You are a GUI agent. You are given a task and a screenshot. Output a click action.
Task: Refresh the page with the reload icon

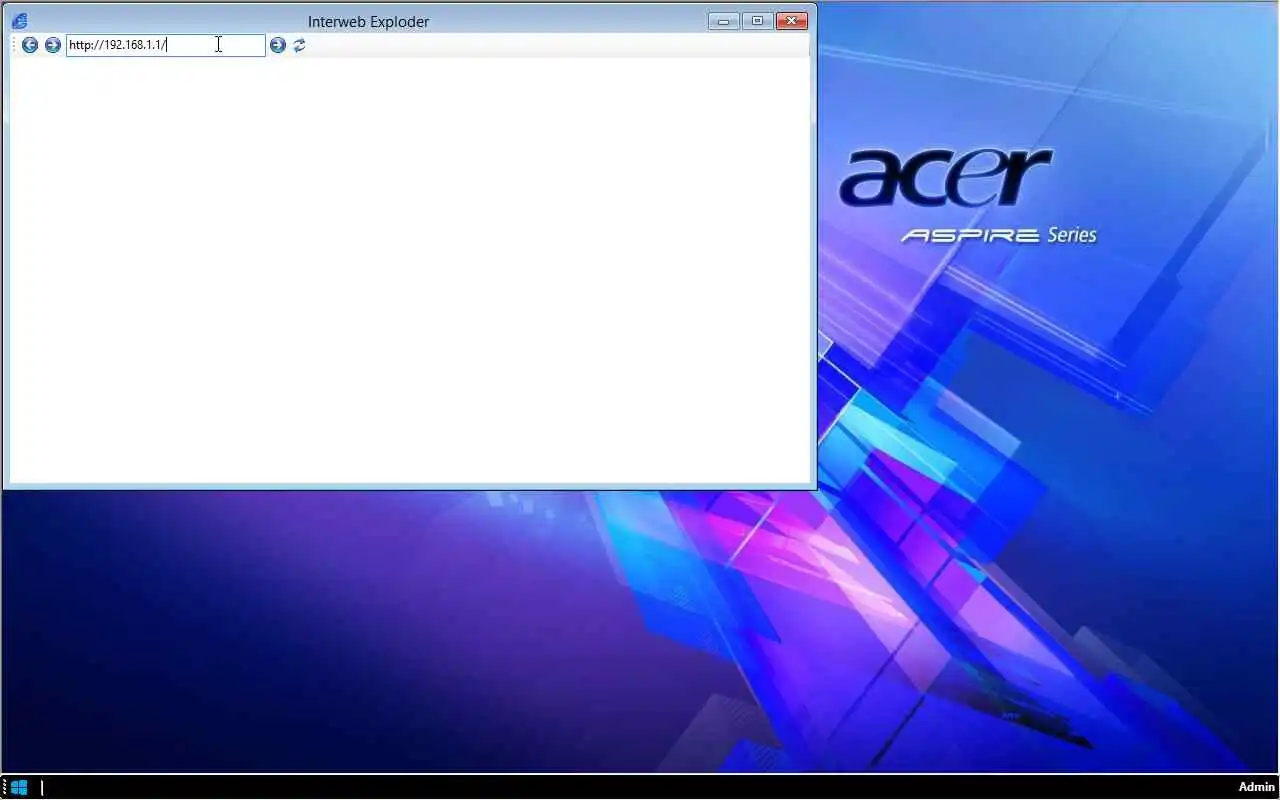pos(299,45)
